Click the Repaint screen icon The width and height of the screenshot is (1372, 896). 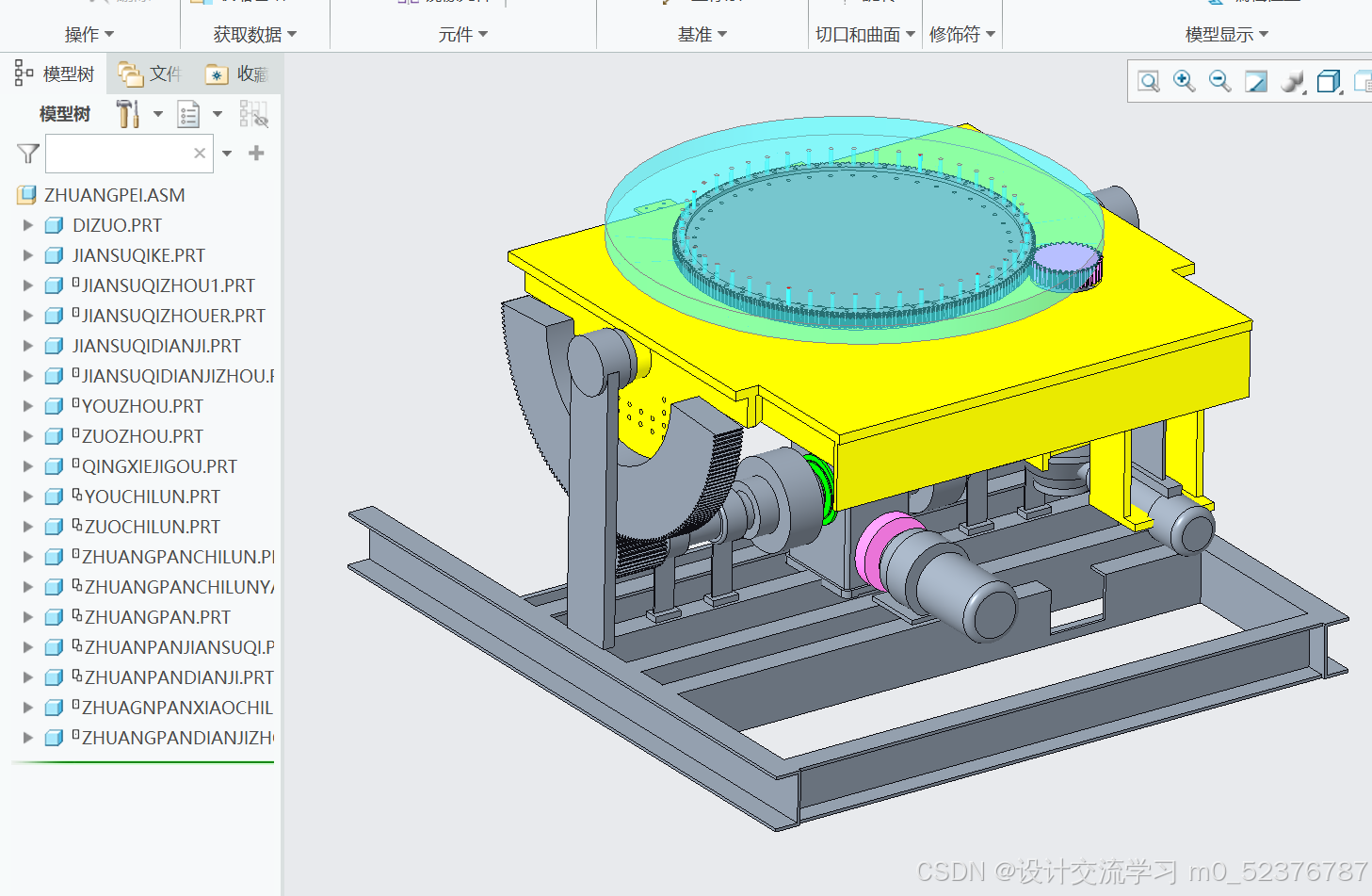(1256, 81)
